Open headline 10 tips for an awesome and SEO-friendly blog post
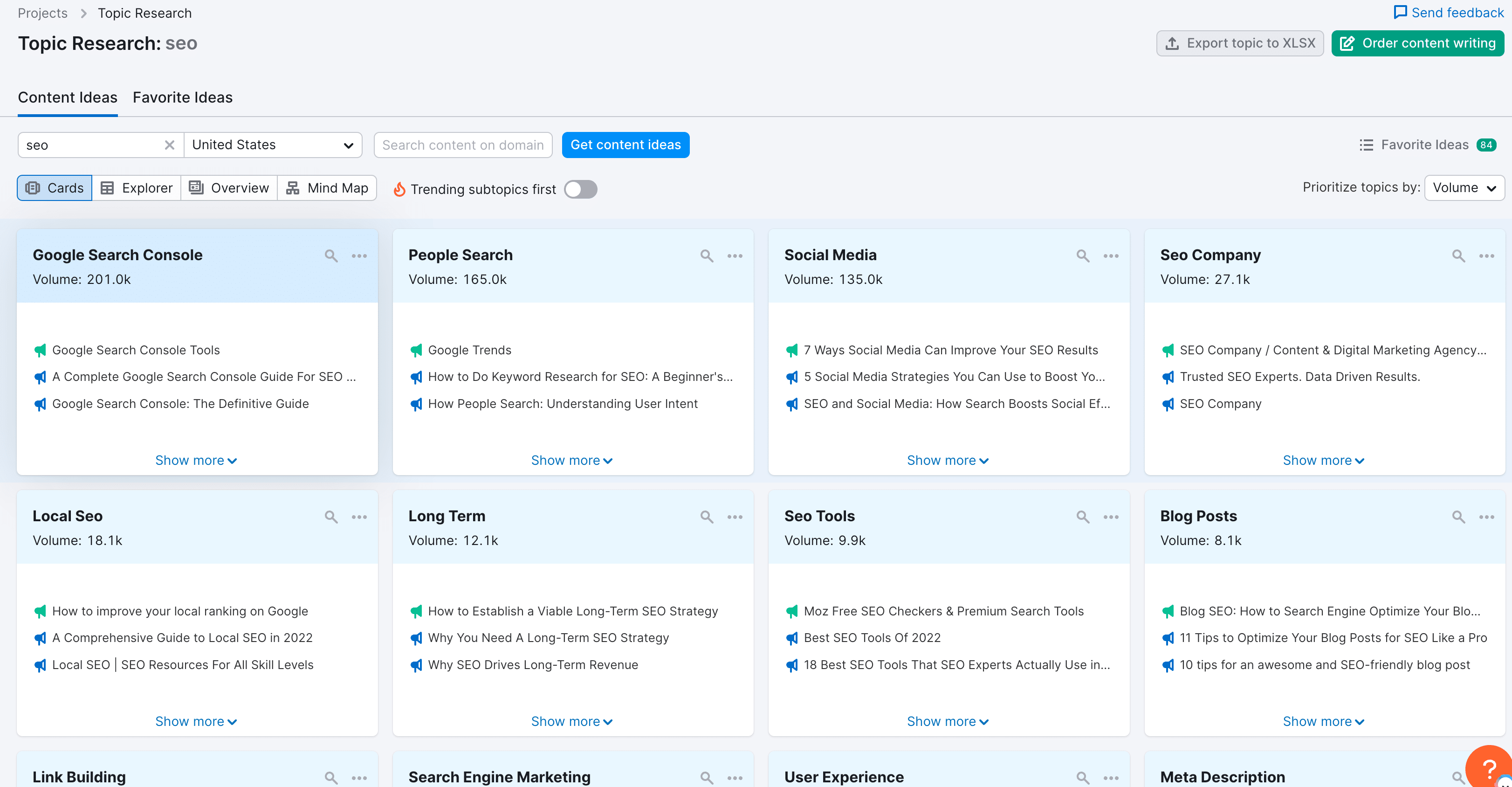 [1325, 664]
